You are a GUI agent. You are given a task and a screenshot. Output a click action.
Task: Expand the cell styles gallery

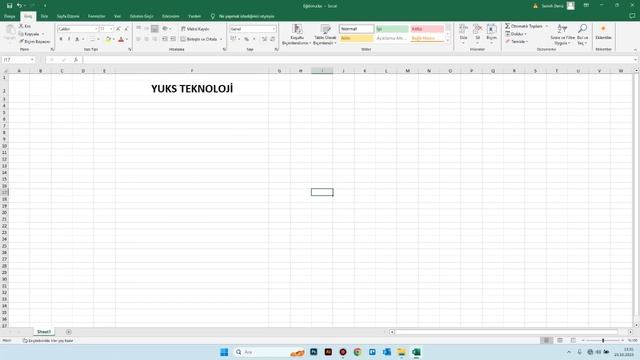448,40
